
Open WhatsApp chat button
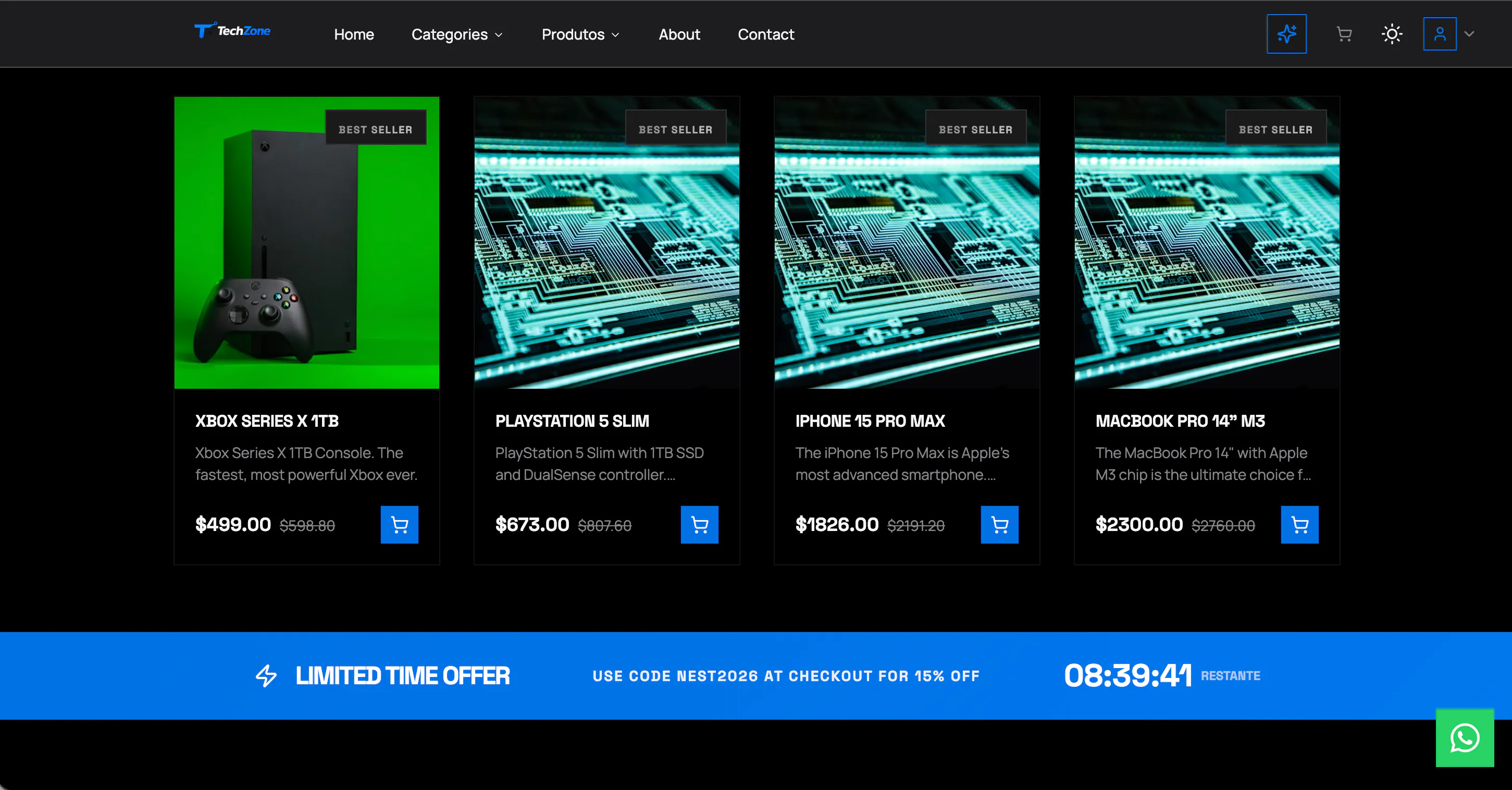(x=1465, y=738)
